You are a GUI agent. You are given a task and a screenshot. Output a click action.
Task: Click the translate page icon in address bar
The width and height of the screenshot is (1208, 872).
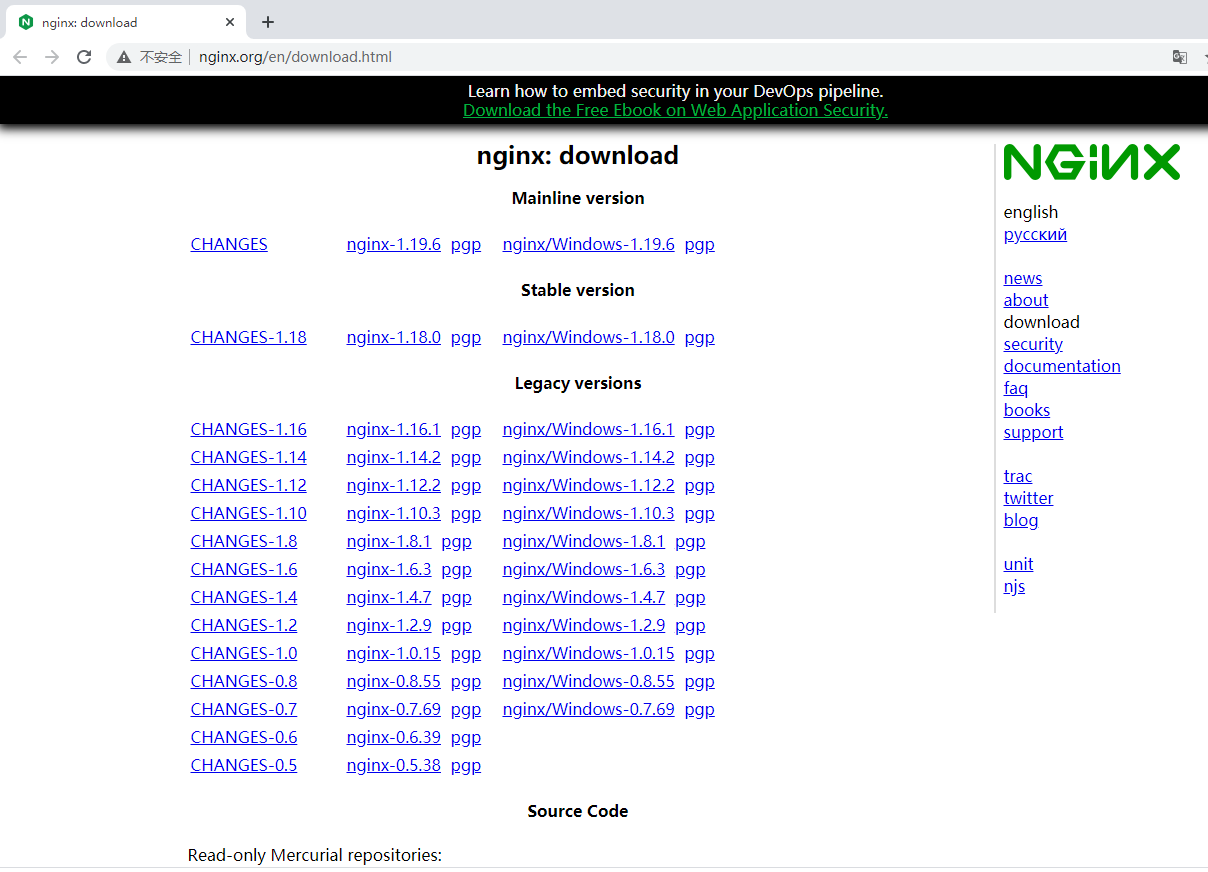(1180, 57)
